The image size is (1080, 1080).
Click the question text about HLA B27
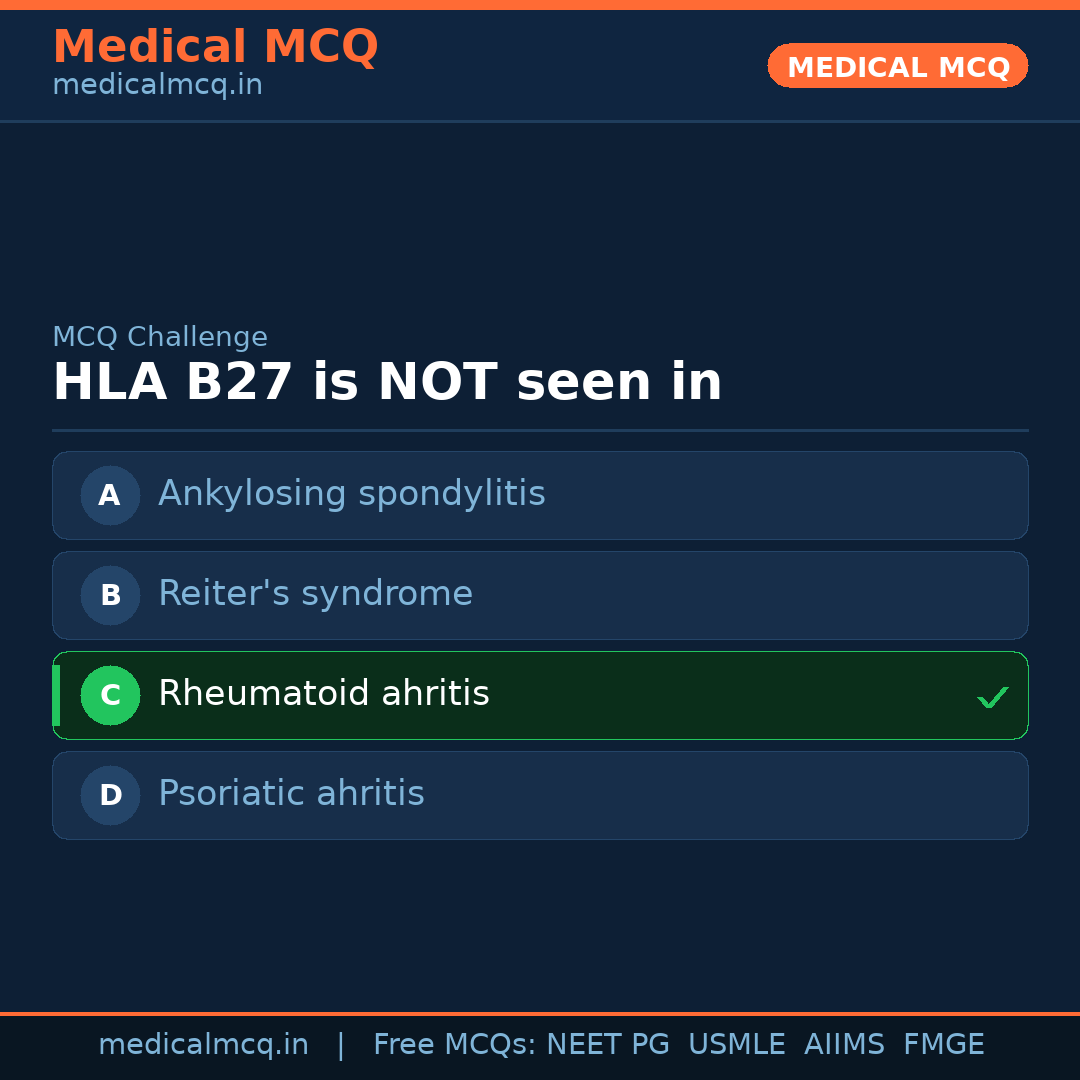[387, 383]
